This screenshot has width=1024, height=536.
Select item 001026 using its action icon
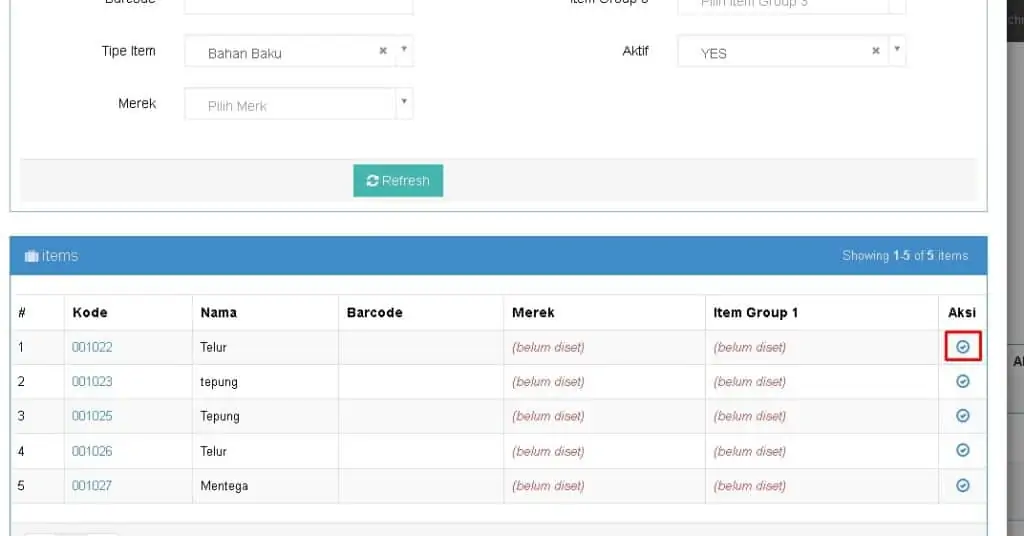tap(962, 451)
